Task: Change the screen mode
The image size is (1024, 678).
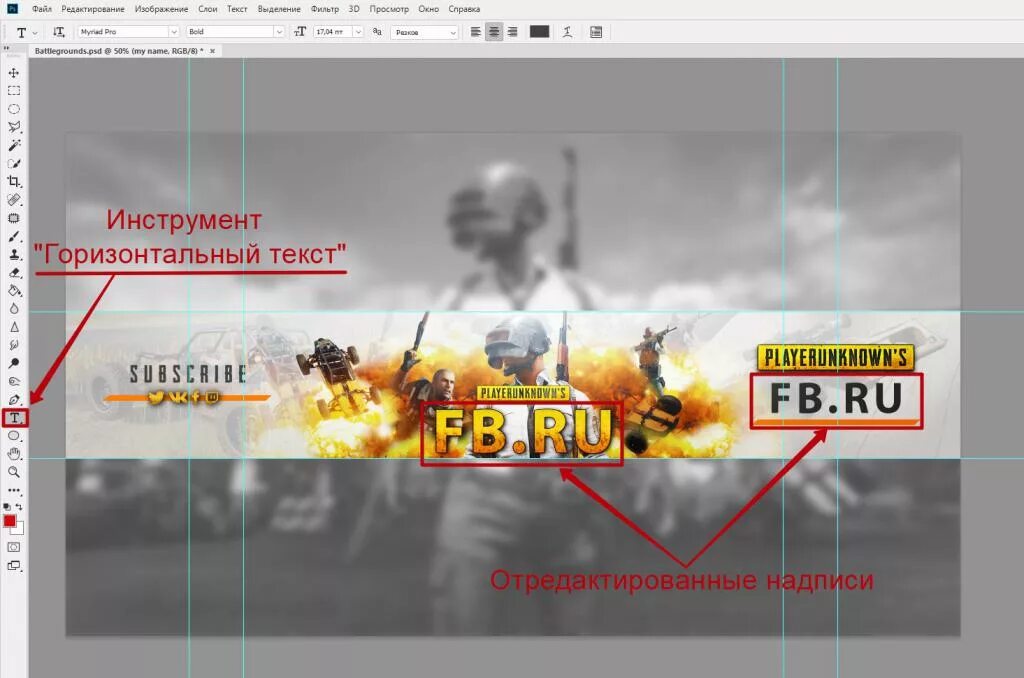Action: click(14, 566)
